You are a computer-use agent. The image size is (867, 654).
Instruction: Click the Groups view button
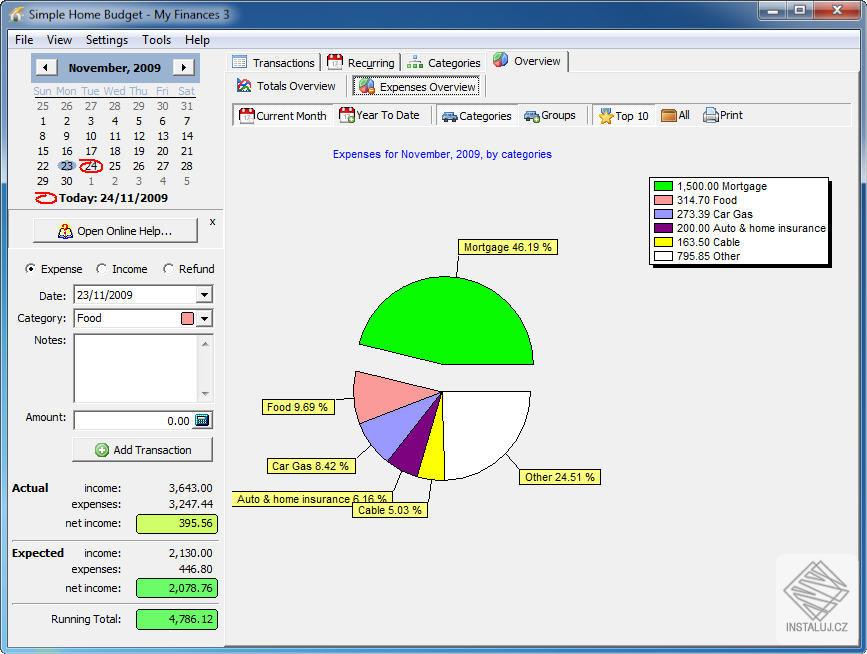tap(550, 116)
